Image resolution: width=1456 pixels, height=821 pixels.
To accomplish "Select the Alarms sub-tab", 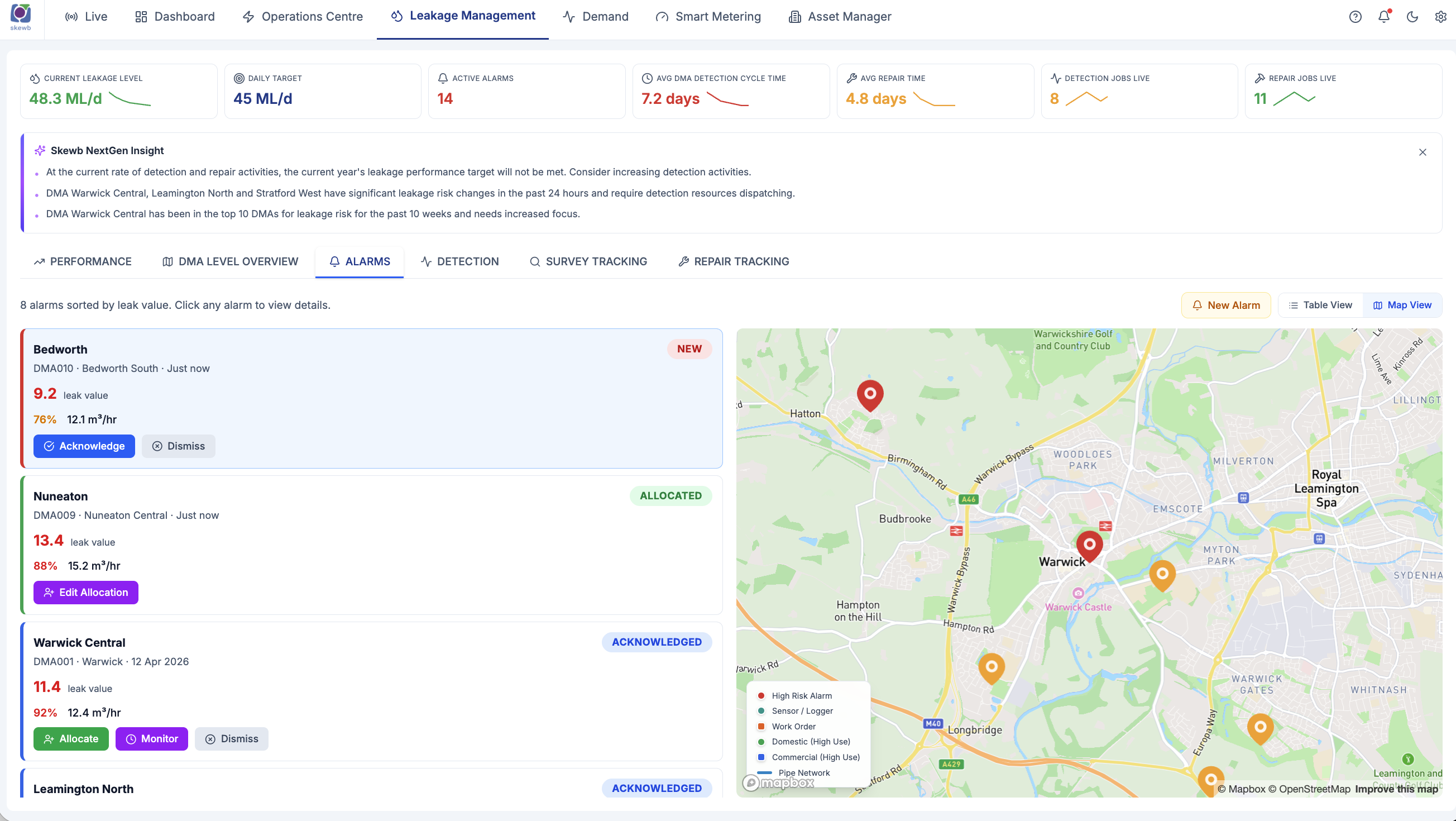I will (360, 261).
